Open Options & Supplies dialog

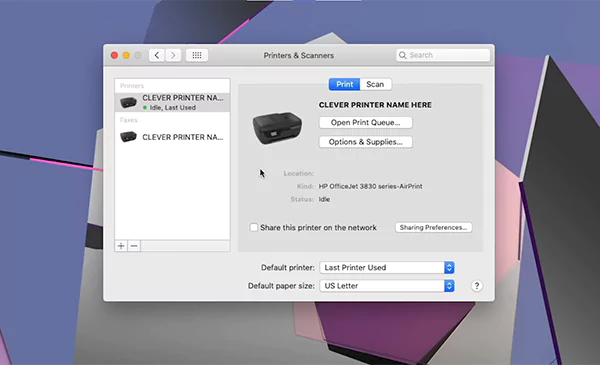point(365,142)
